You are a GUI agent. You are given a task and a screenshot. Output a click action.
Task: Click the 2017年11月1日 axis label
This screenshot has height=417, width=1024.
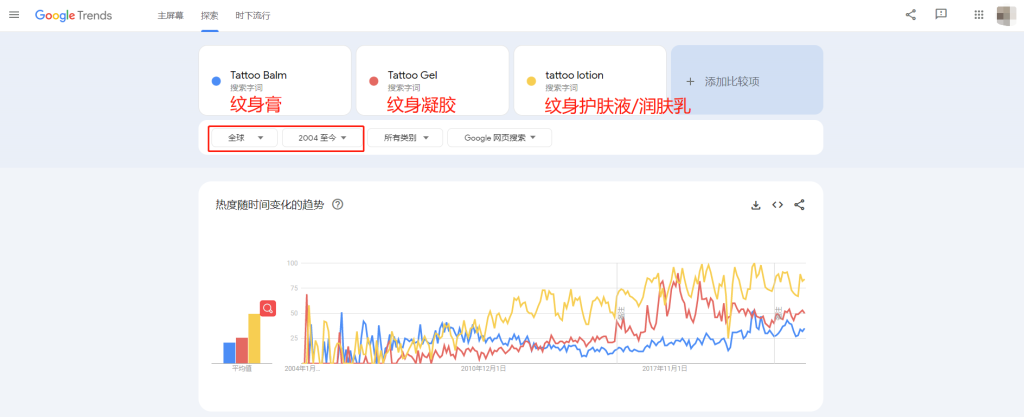pyautogui.click(x=664, y=369)
